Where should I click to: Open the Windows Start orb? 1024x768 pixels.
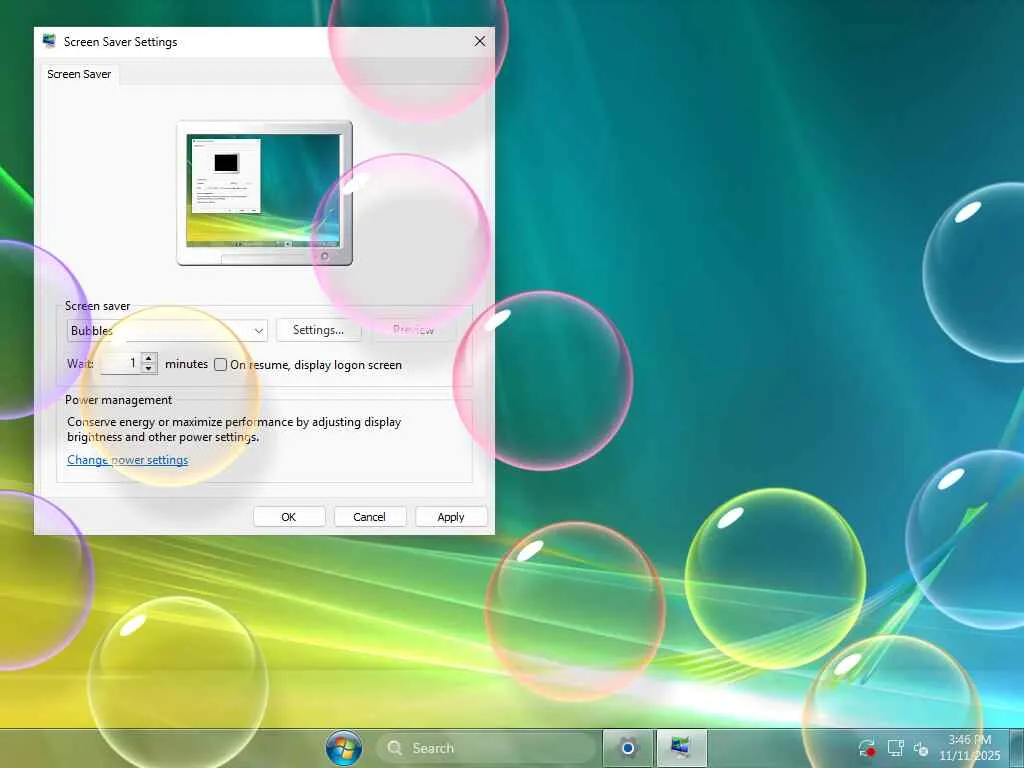click(x=344, y=748)
